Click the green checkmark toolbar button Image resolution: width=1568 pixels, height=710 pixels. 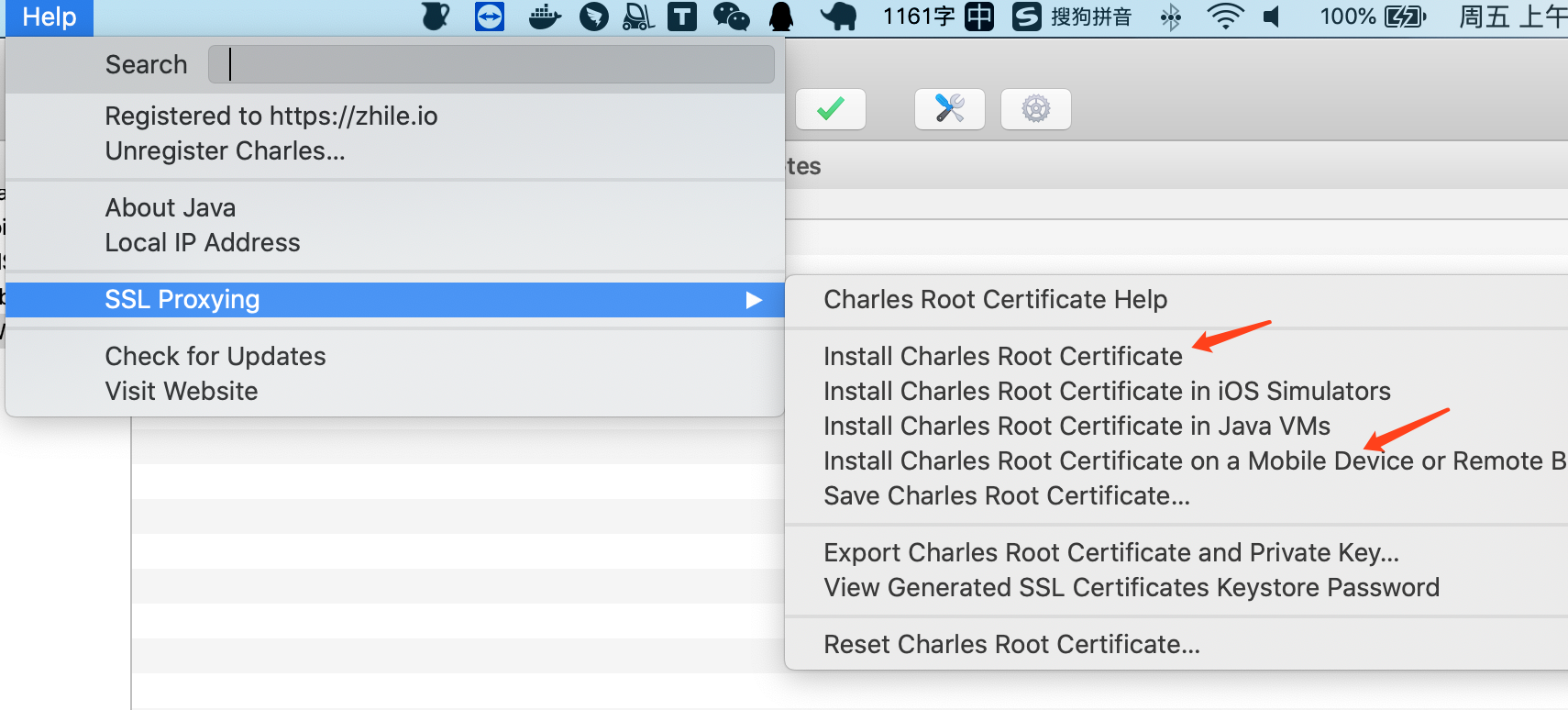(831, 109)
